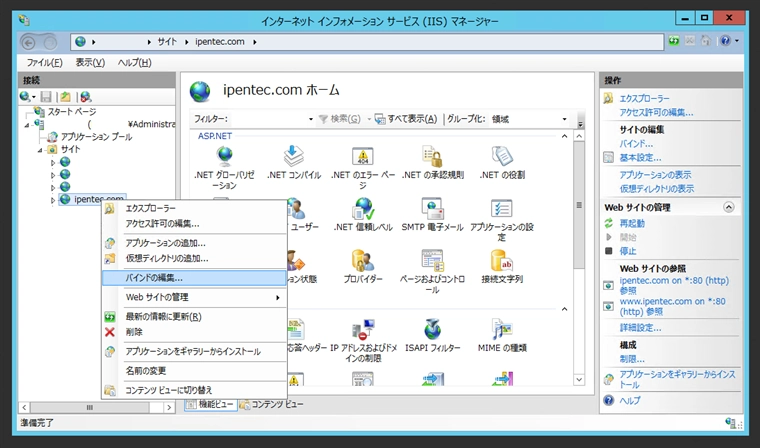The width and height of the screenshot is (760, 448).
Task: Choose 削除 in context menu
Action: (x=194, y=332)
